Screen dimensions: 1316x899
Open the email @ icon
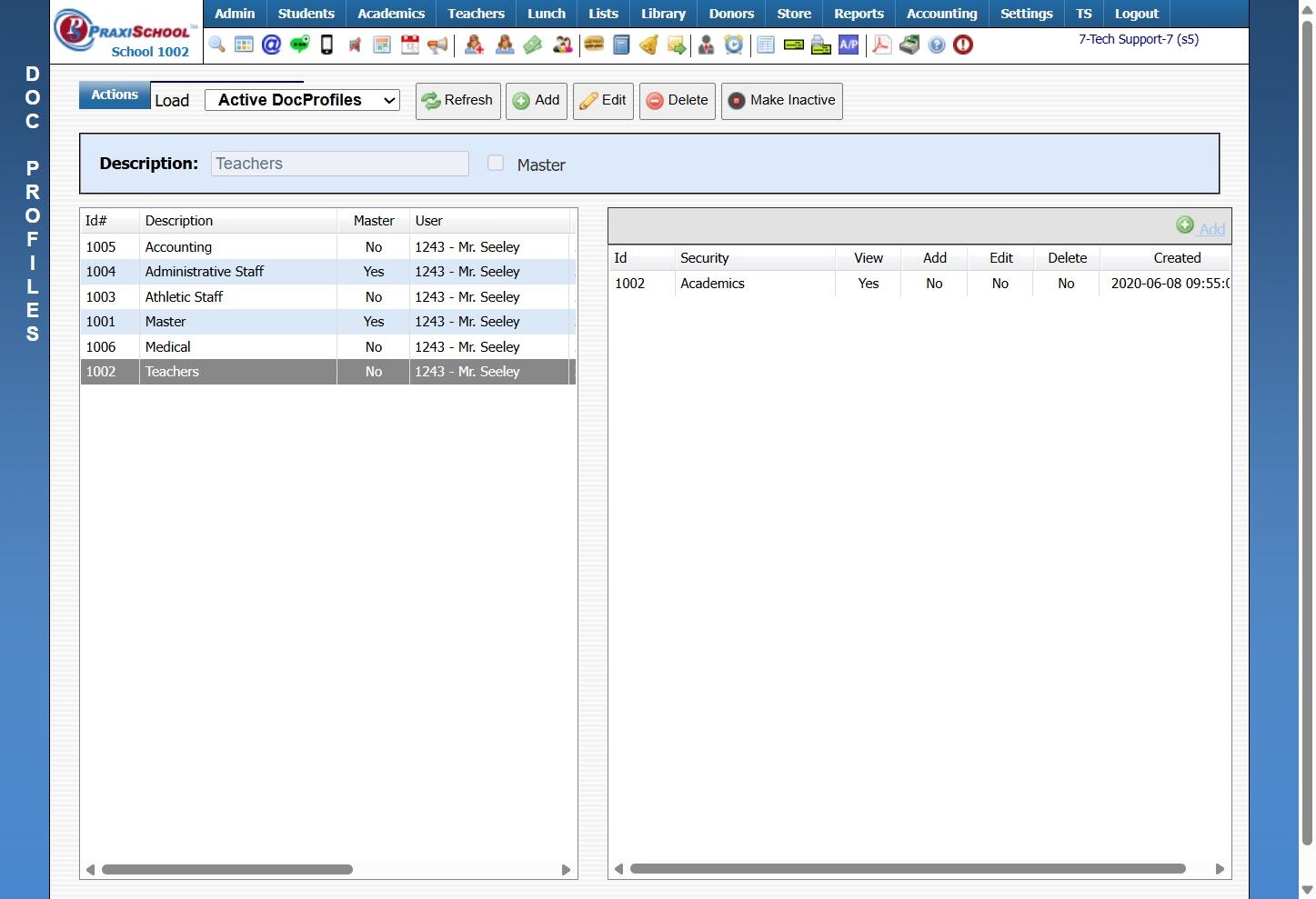pos(271,45)
